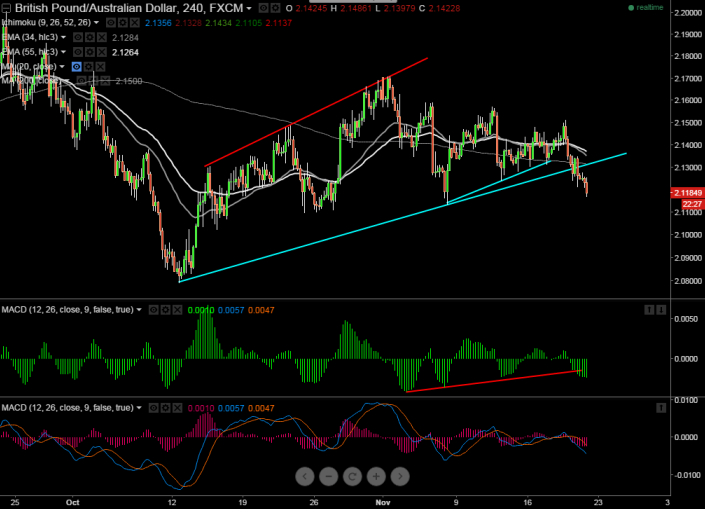The image size is (705, 509).
Task: Toggle visibility of the lower MACD pane indicator
Action: click(154, 408)
